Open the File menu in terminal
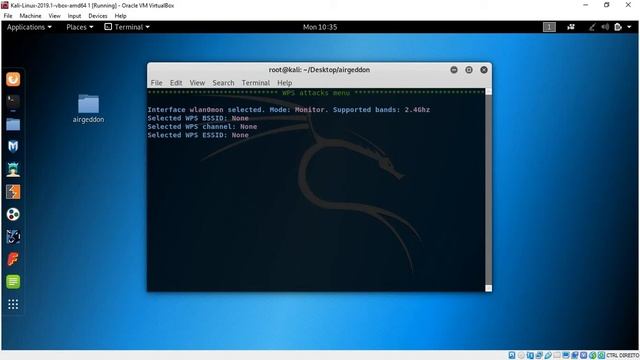This screenshot has height=360, width=640. click(x=156, y=83)
